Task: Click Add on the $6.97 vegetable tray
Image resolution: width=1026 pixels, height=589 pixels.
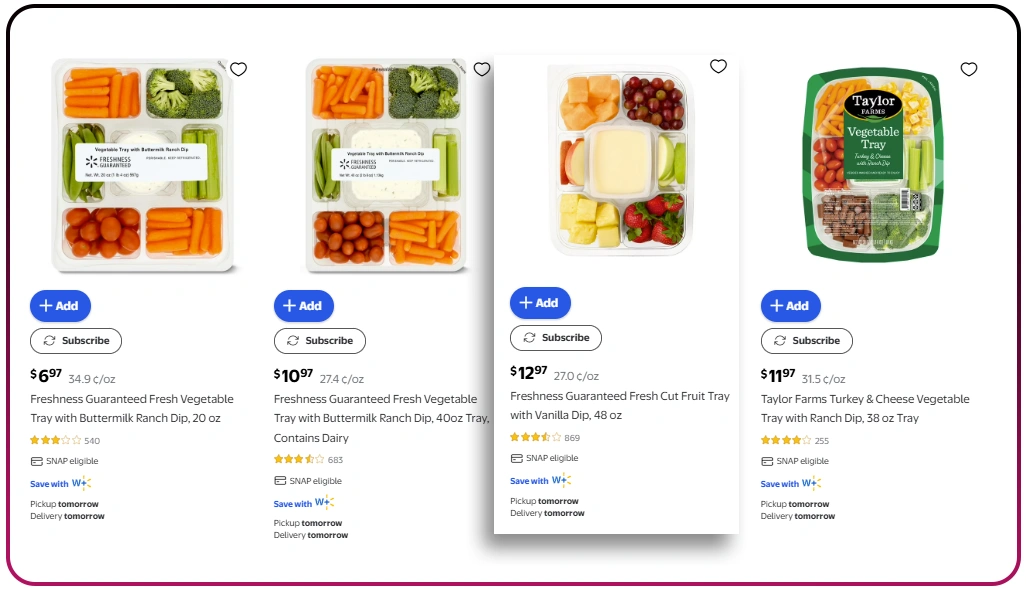Action: click(60, 306)
